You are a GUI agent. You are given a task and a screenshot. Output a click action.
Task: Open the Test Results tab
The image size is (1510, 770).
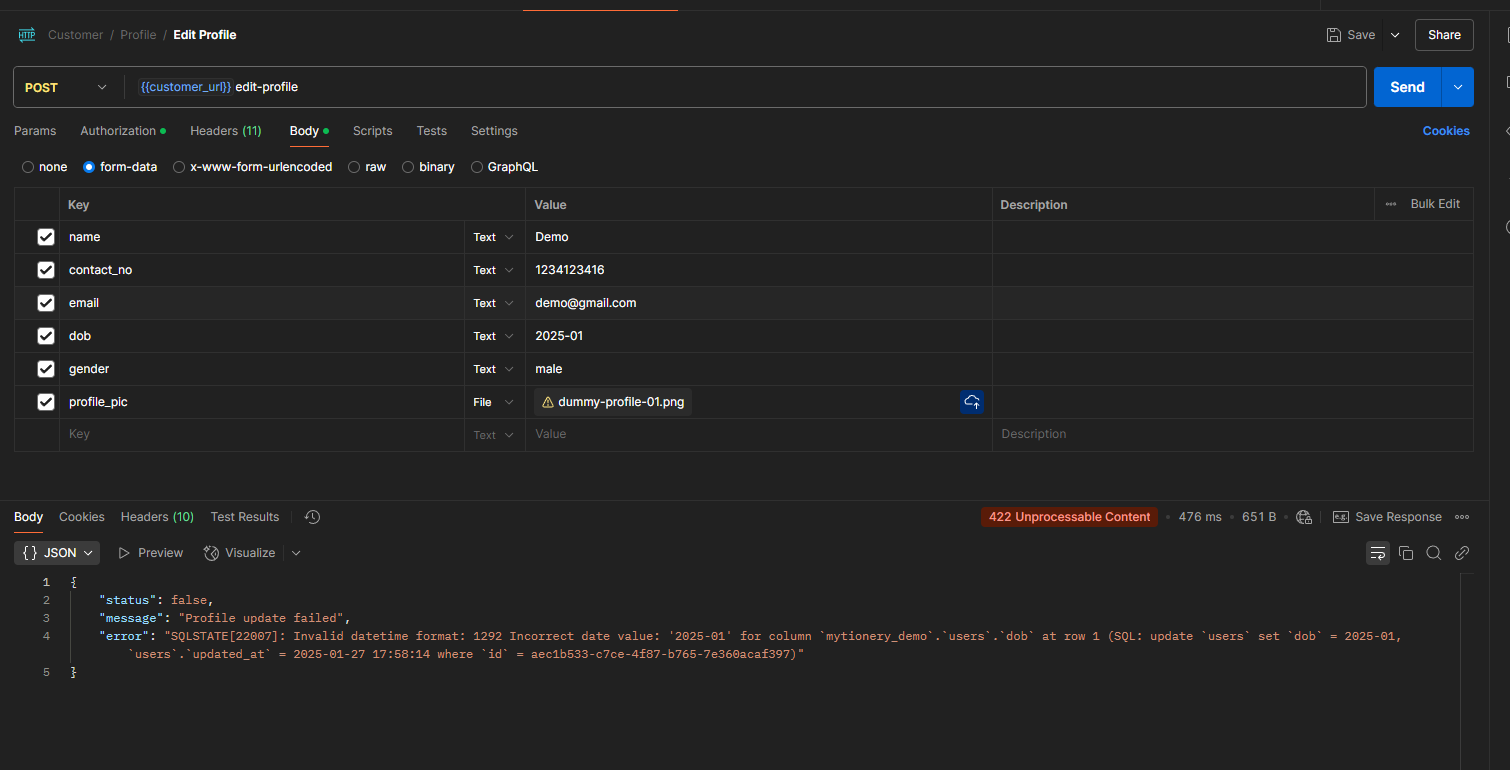click(x=245, y=517)
